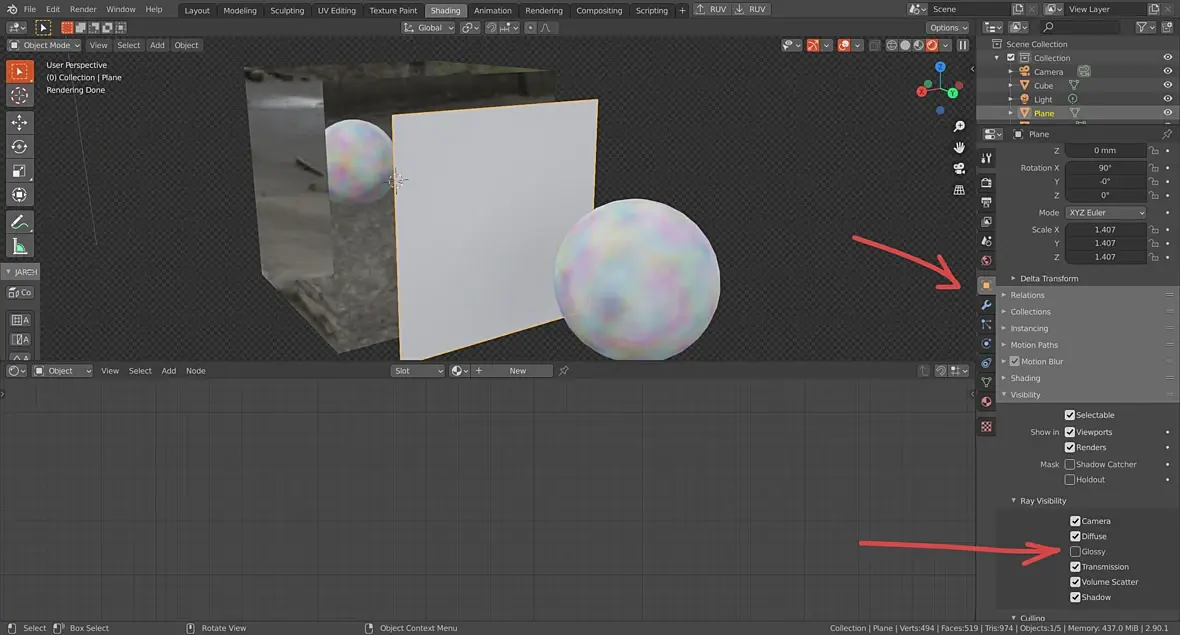Click the Scale X value field

[x=1104, y=230]
